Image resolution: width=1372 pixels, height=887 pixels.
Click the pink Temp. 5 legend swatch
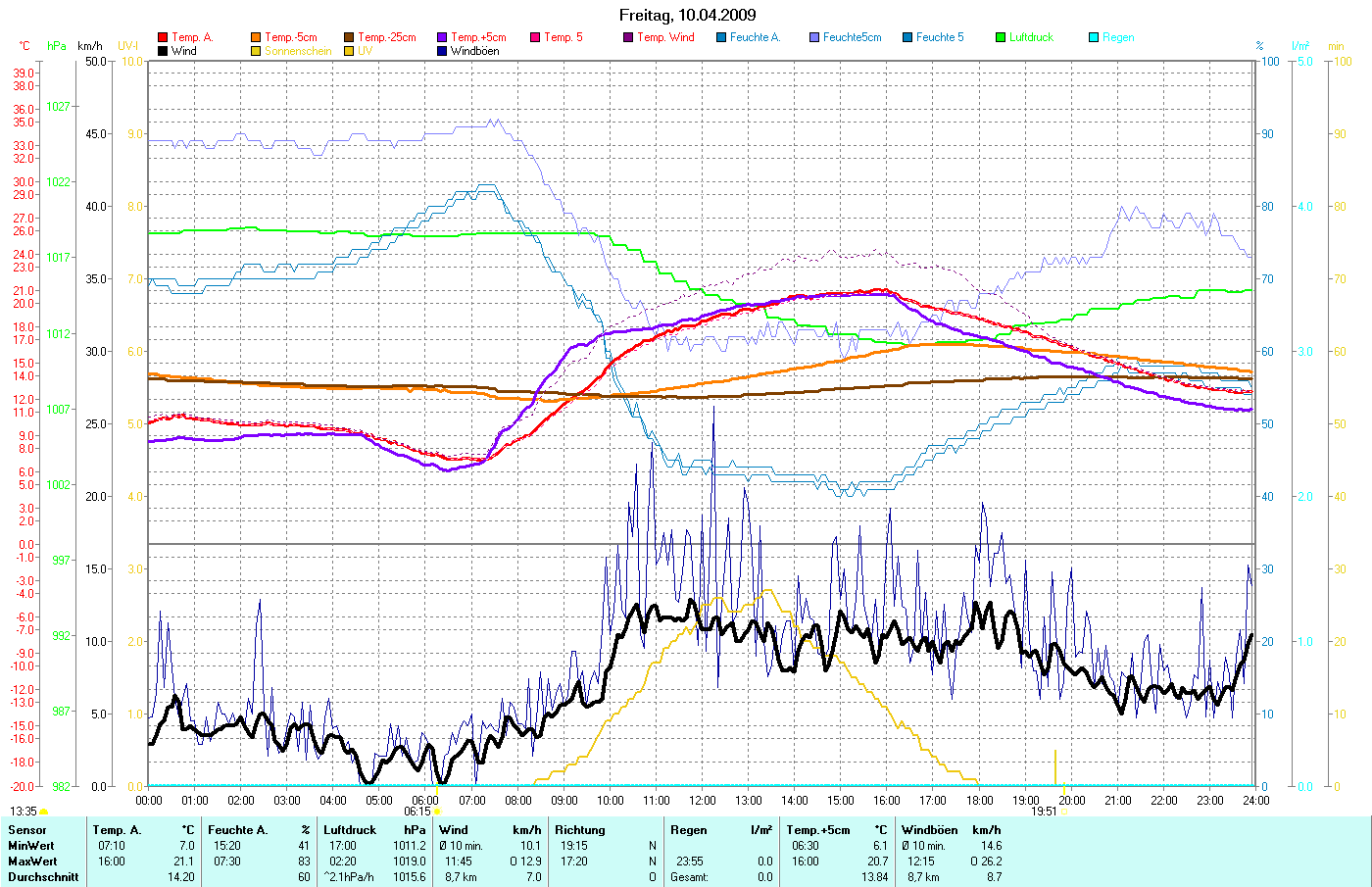click(535, 37)
